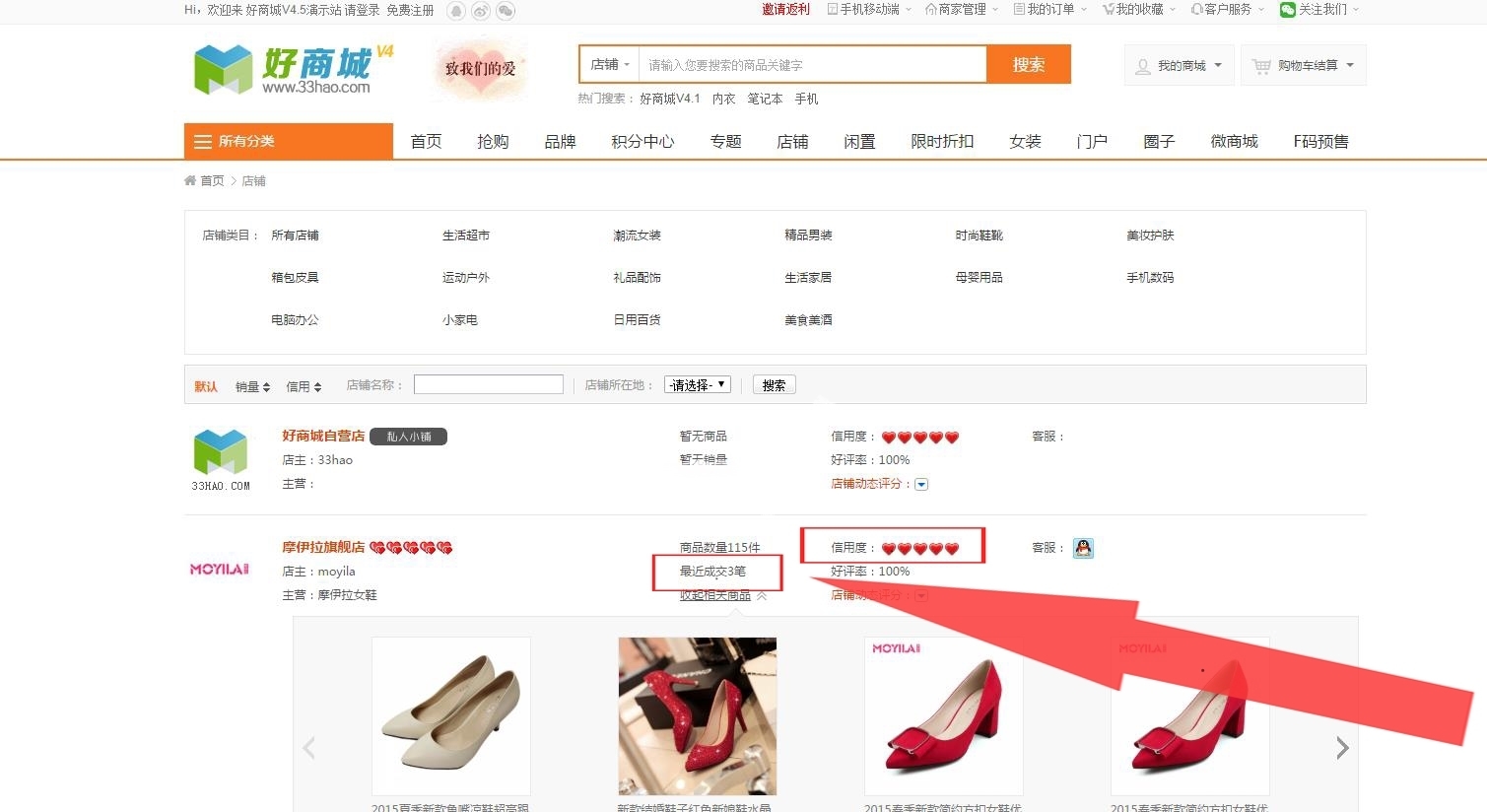This screenshot has height=812, width=1487.
Task: Open 我的商城 dropdown
Action: [x=1180, y=66]
